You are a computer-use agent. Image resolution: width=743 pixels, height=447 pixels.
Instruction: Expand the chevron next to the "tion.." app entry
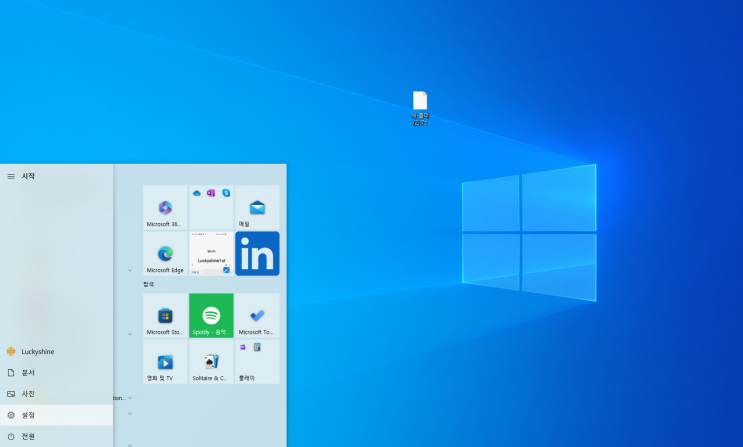tap(130, 398)
